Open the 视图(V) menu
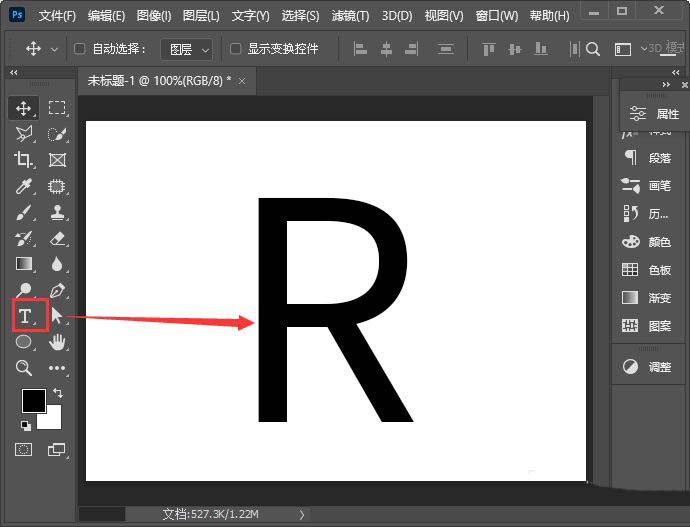Viewport: 690px width, 527px height. [x=444, y=16]
